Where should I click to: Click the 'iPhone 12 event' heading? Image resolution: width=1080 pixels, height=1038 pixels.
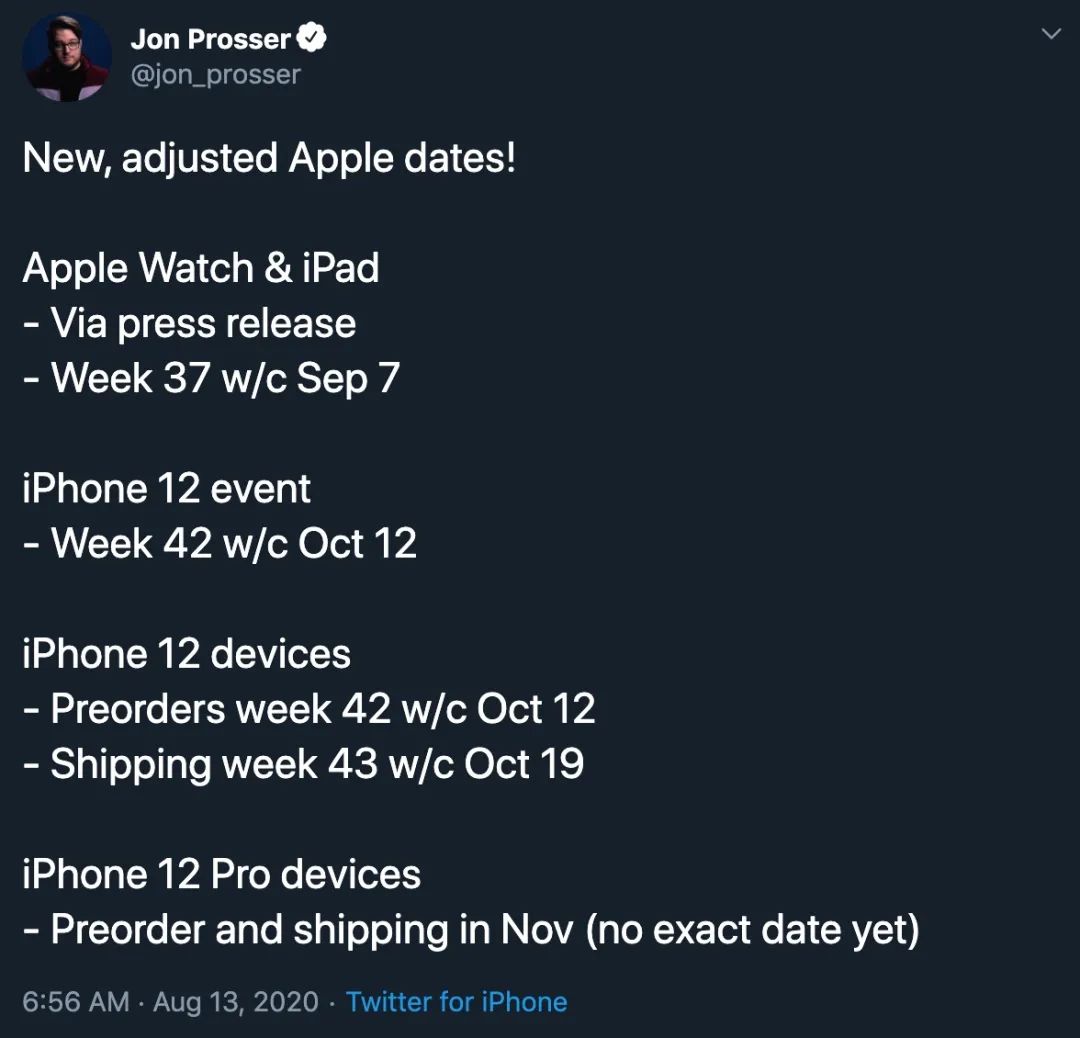pos(166,488)
